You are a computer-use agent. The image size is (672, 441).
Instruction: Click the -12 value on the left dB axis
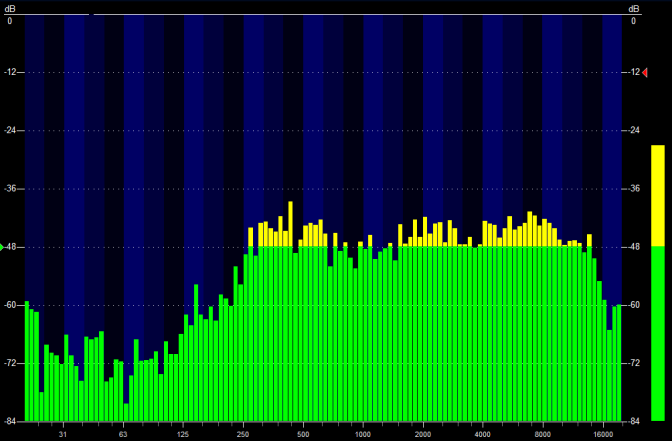pyautogui.click(x=10, y=72)
